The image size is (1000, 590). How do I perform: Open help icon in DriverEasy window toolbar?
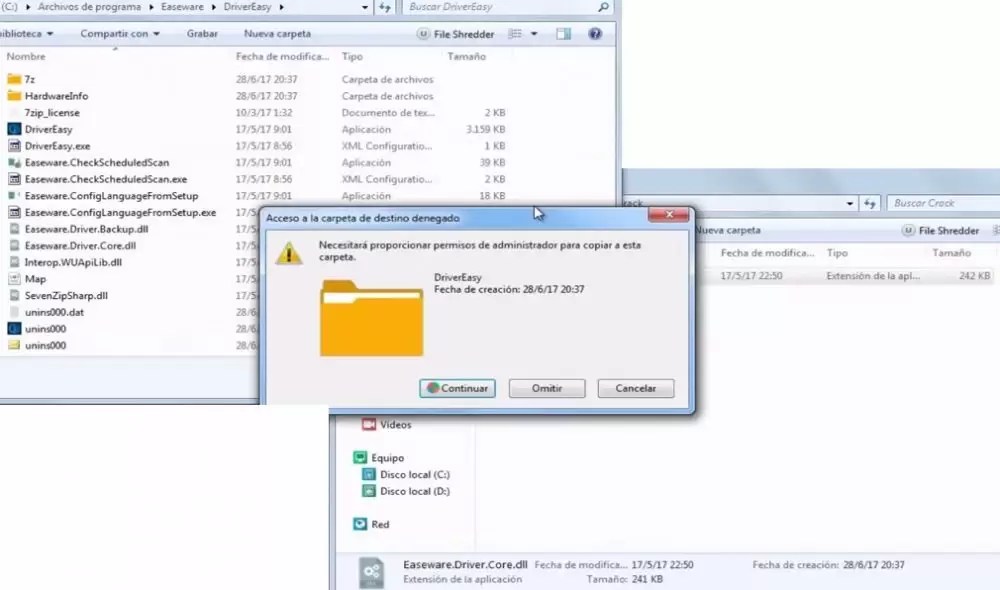[x=595, y=34]
